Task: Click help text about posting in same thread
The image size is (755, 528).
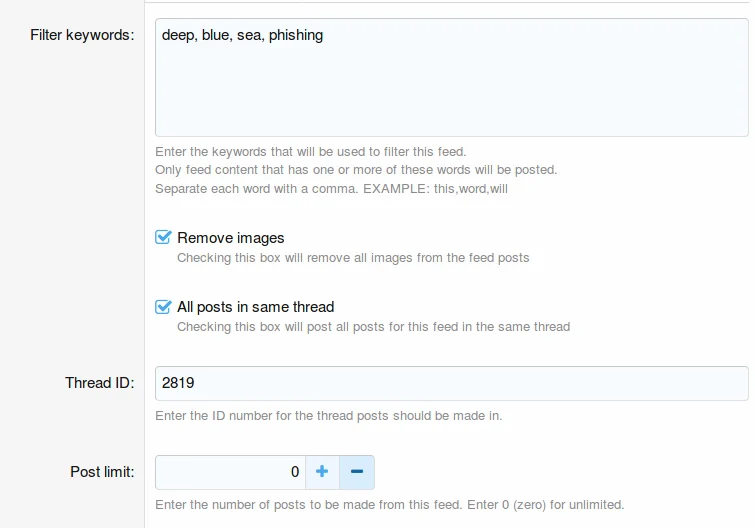Action: pyautogui.click(x=374, y=327)
